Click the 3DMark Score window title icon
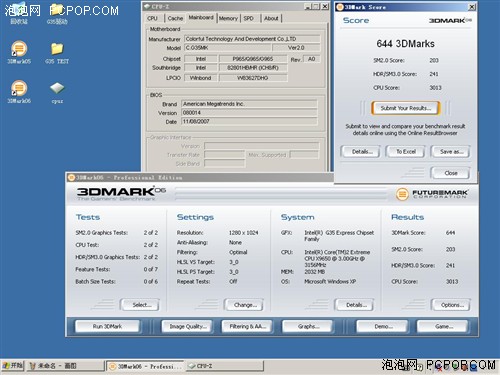The width and height of the screenshot is (500, 375). (340, 7)
